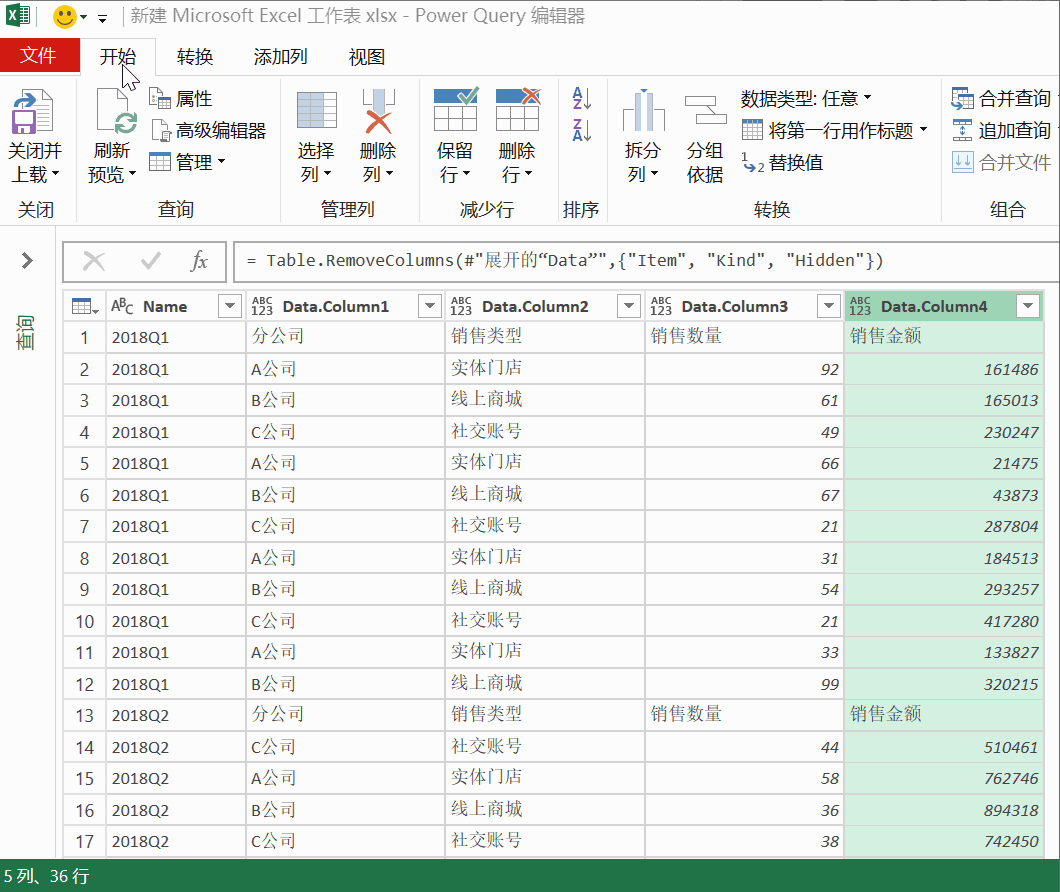Sort descending with the Z-A icon
This screenshot has height=892, width=1060.
(581, 130)
